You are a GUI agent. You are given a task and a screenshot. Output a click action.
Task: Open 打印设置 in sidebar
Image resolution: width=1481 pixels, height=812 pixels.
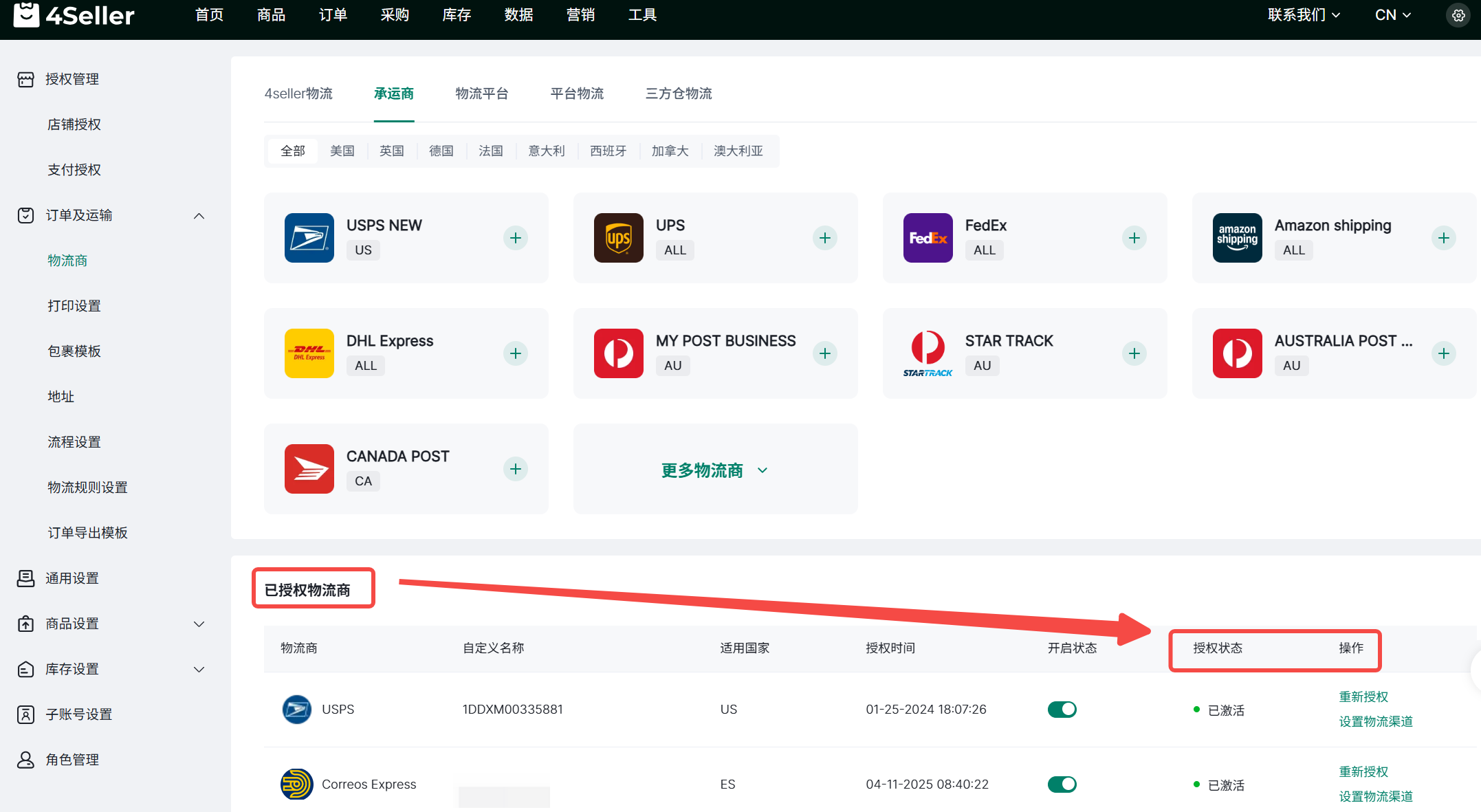(74, 306)
